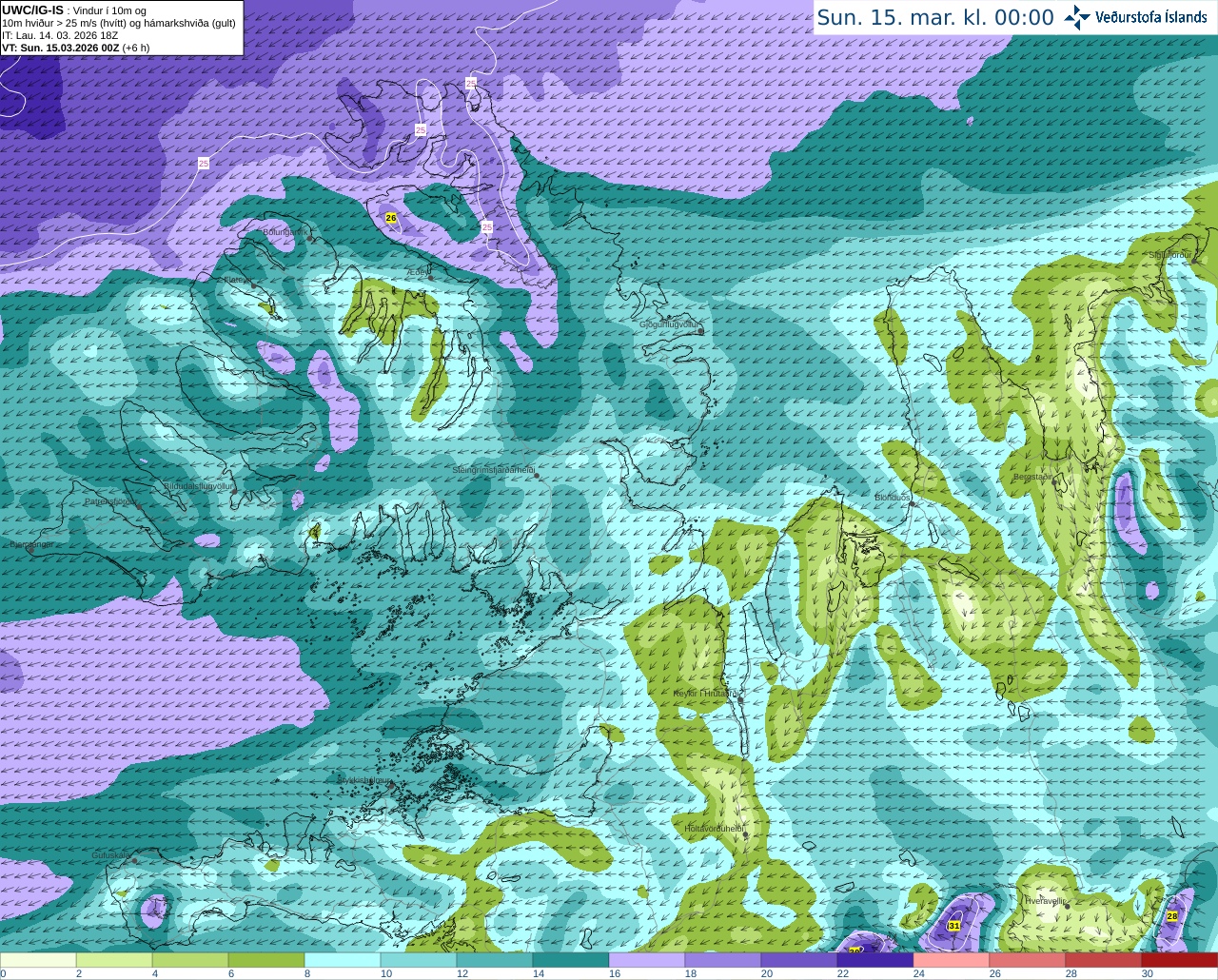
Task: Click the 22–24 m/s dark indigo legend swatch
Action: click(x=875, y=960)
